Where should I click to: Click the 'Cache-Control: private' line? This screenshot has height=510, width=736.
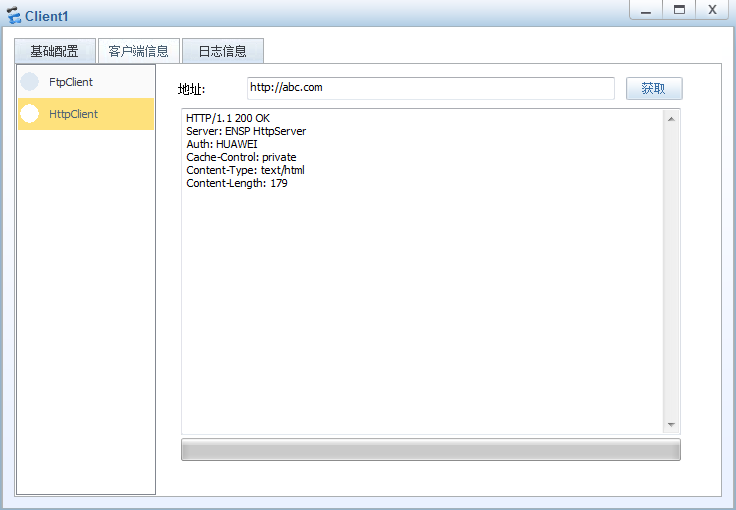241,157
